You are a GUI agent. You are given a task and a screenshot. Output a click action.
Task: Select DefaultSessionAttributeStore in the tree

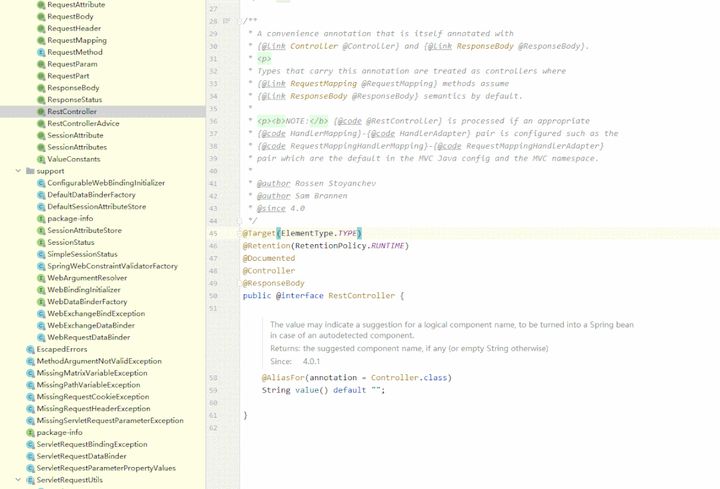click(x=96, y=207)
